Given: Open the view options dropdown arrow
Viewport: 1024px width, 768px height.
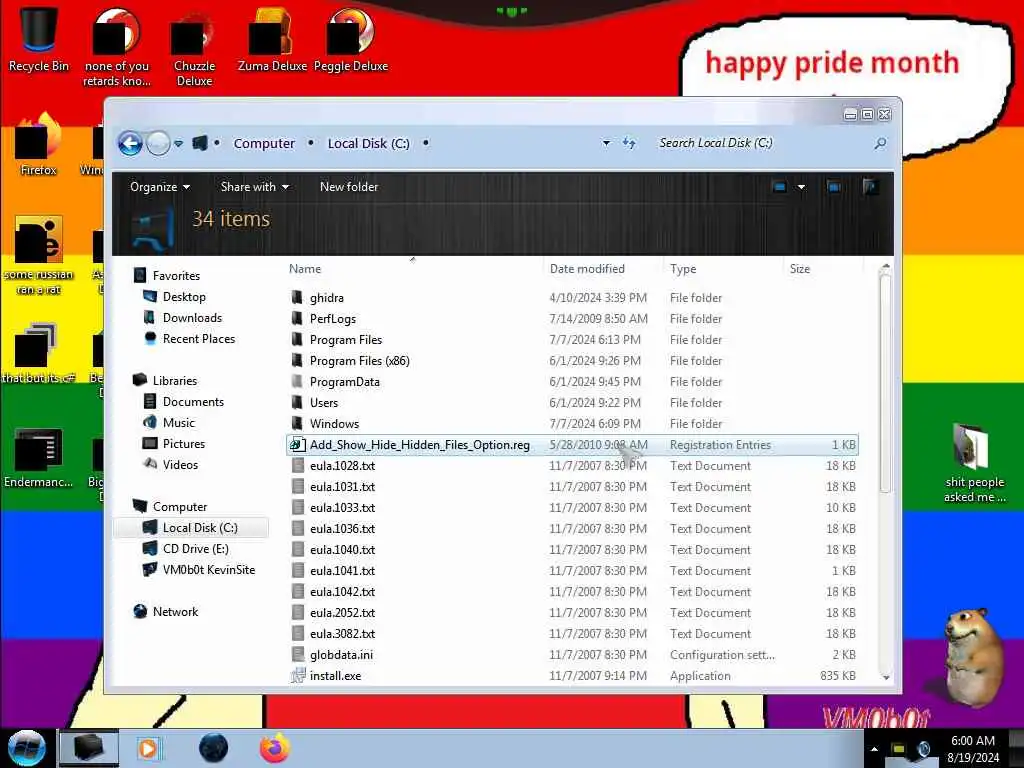Looking at the screenshot, I should click(801, 187).
